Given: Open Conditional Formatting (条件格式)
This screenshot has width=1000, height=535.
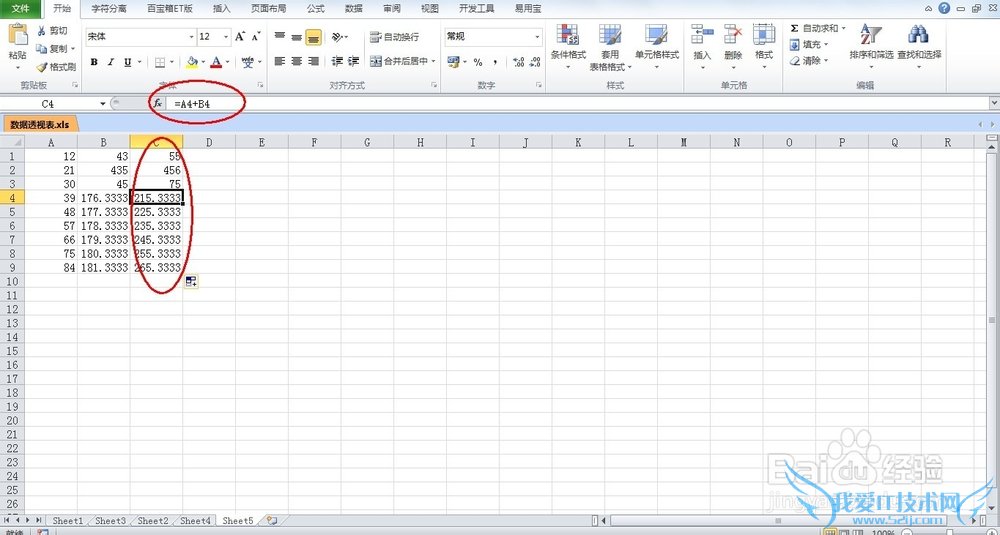Looking at the screenshot, I should (568, 47).
